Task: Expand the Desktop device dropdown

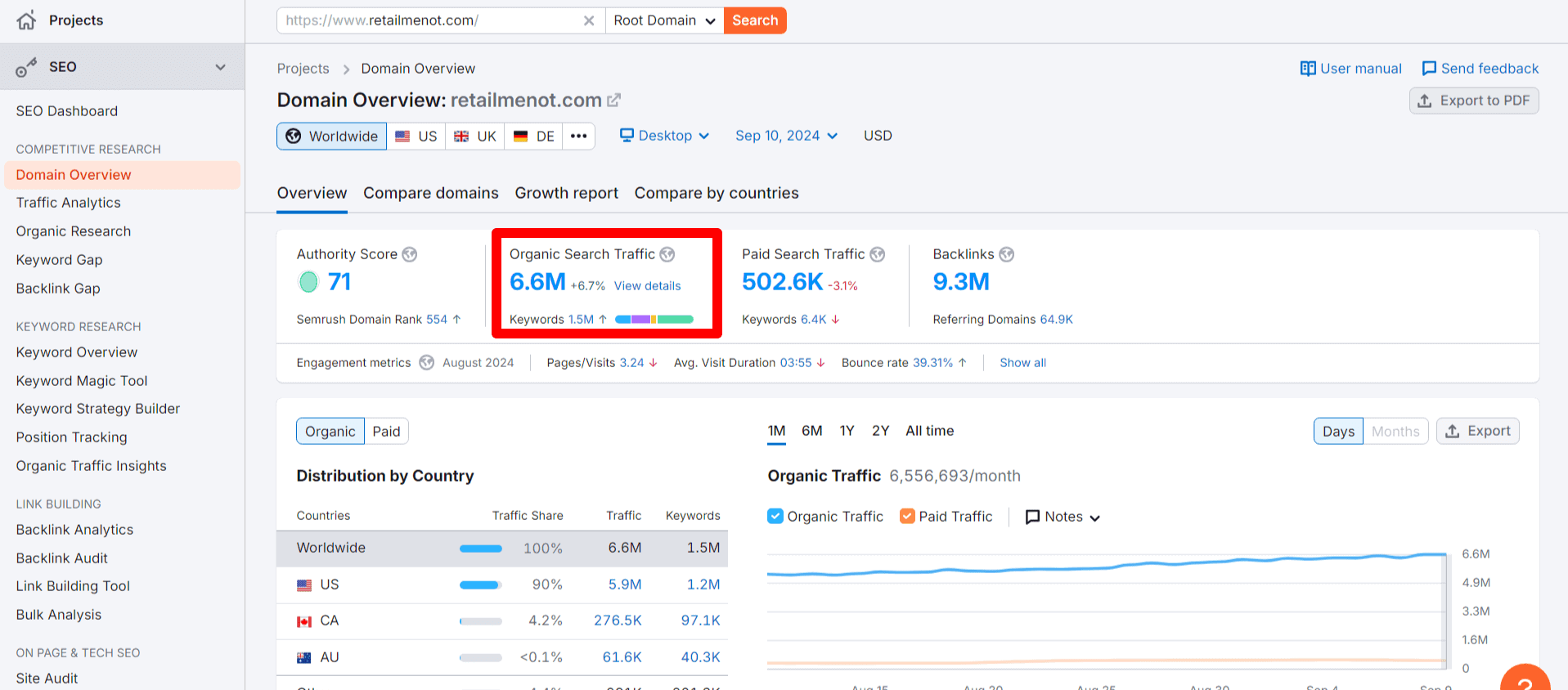Action: (664, 136)
